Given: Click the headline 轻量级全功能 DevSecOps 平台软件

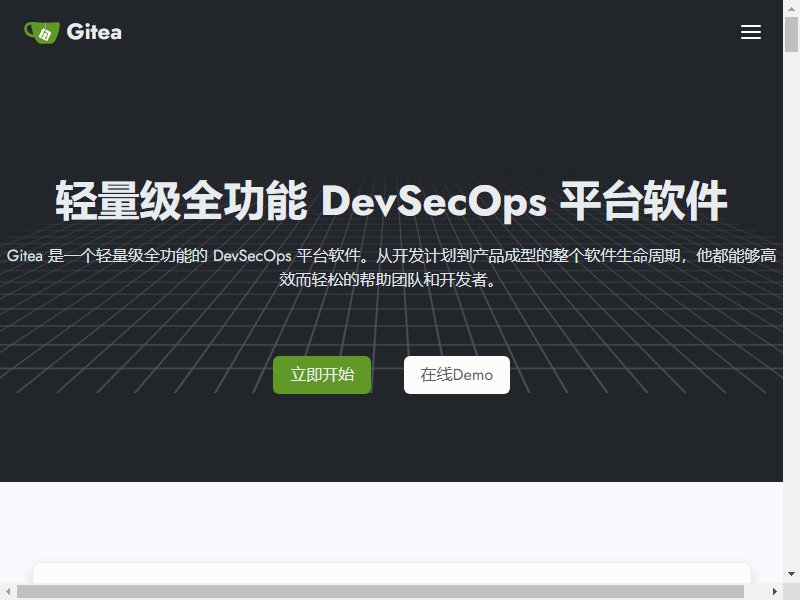Looking at the screenshot, I should (391, 201).
